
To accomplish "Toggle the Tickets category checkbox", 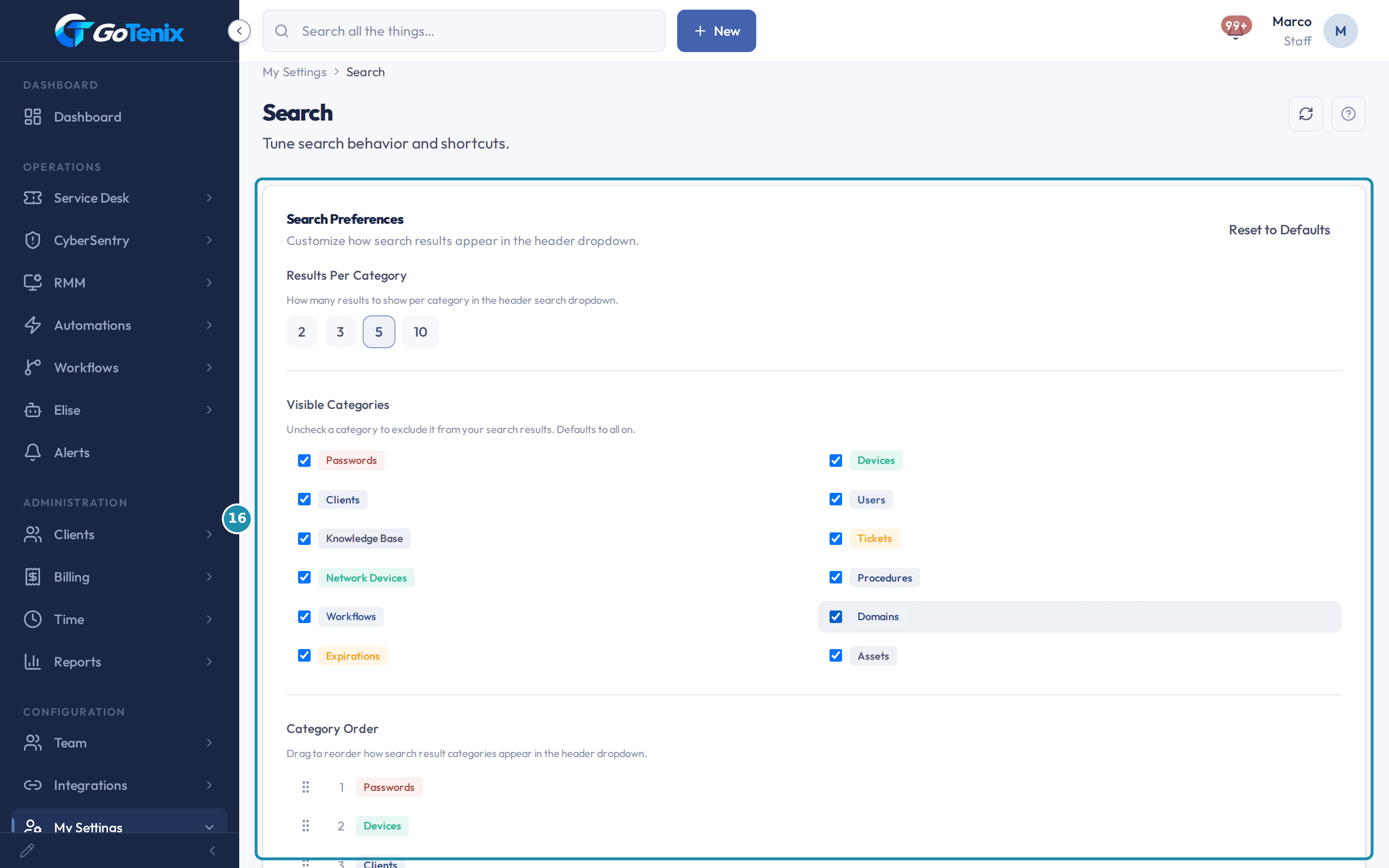I will click(x=836, y=539).
